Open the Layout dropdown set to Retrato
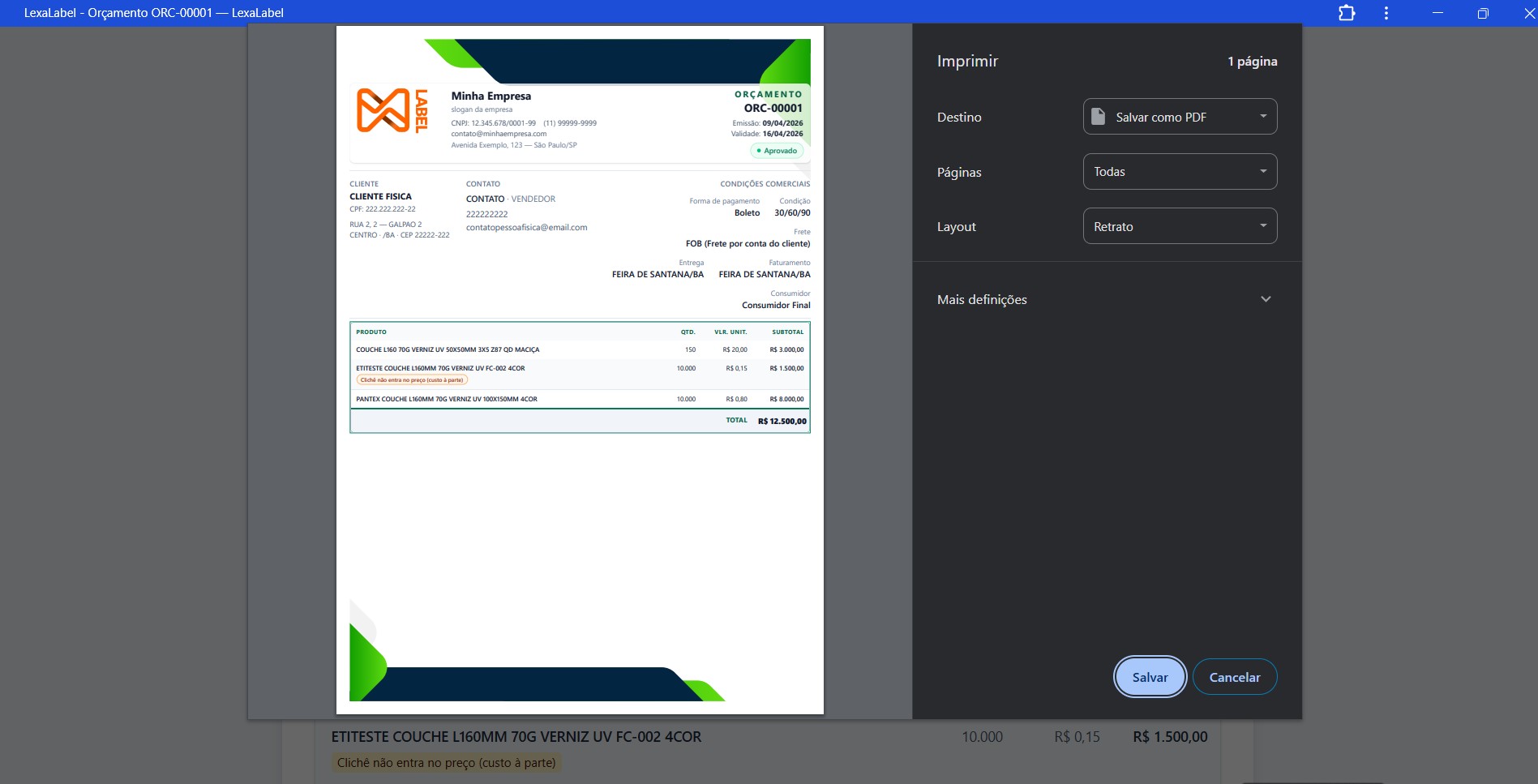This screenshot has width=1538, height=784. point(1180,226)
